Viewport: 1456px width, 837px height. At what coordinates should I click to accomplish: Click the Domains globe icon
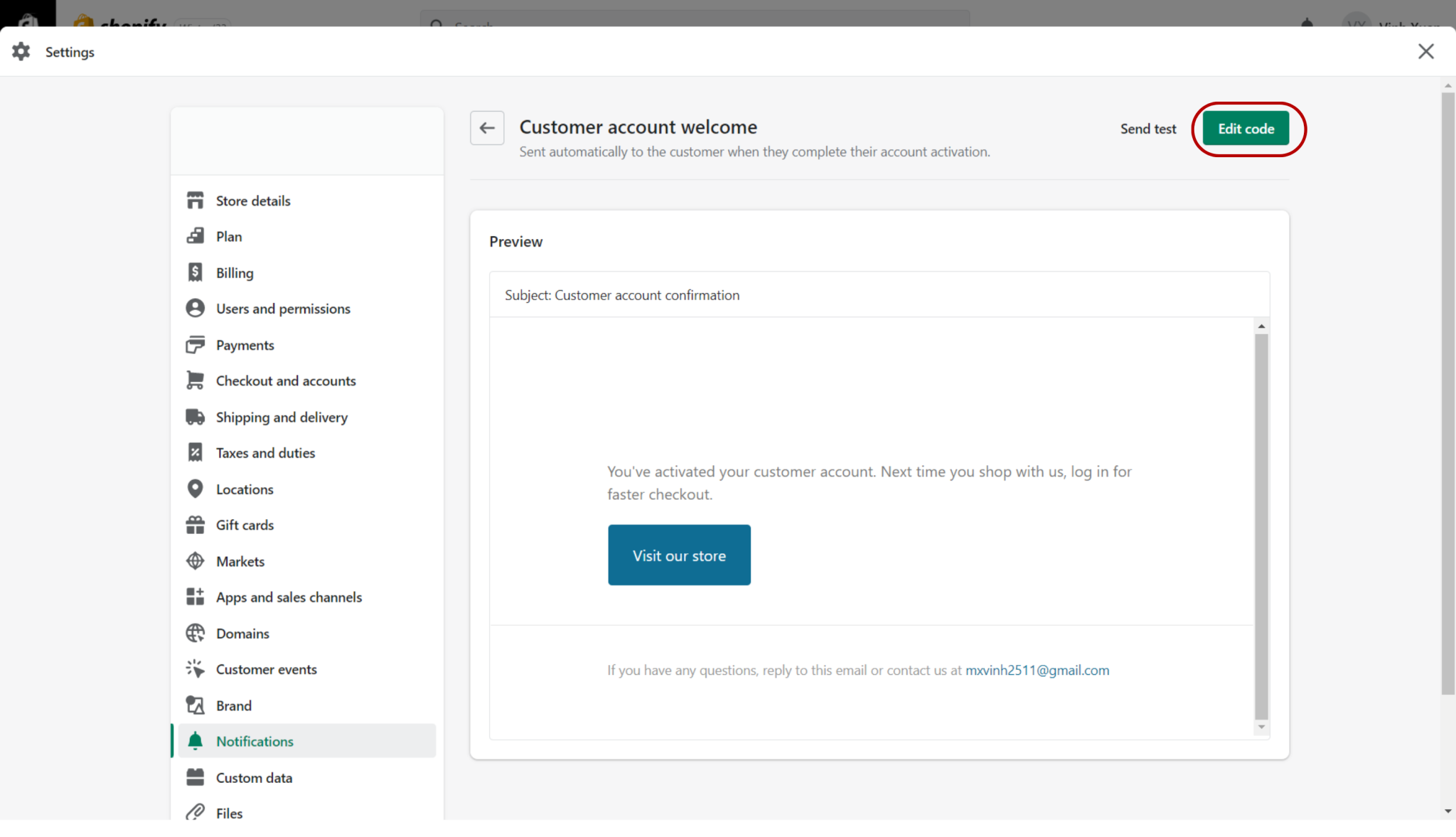click(x=195, y=633)
